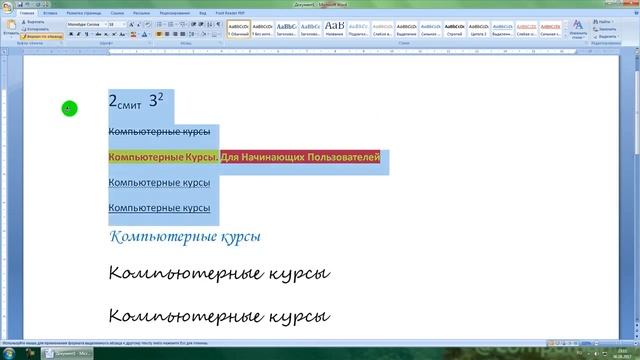The image size is (640, 360).
Task: Click the Grow Font icon
Action: coord(131,24)
